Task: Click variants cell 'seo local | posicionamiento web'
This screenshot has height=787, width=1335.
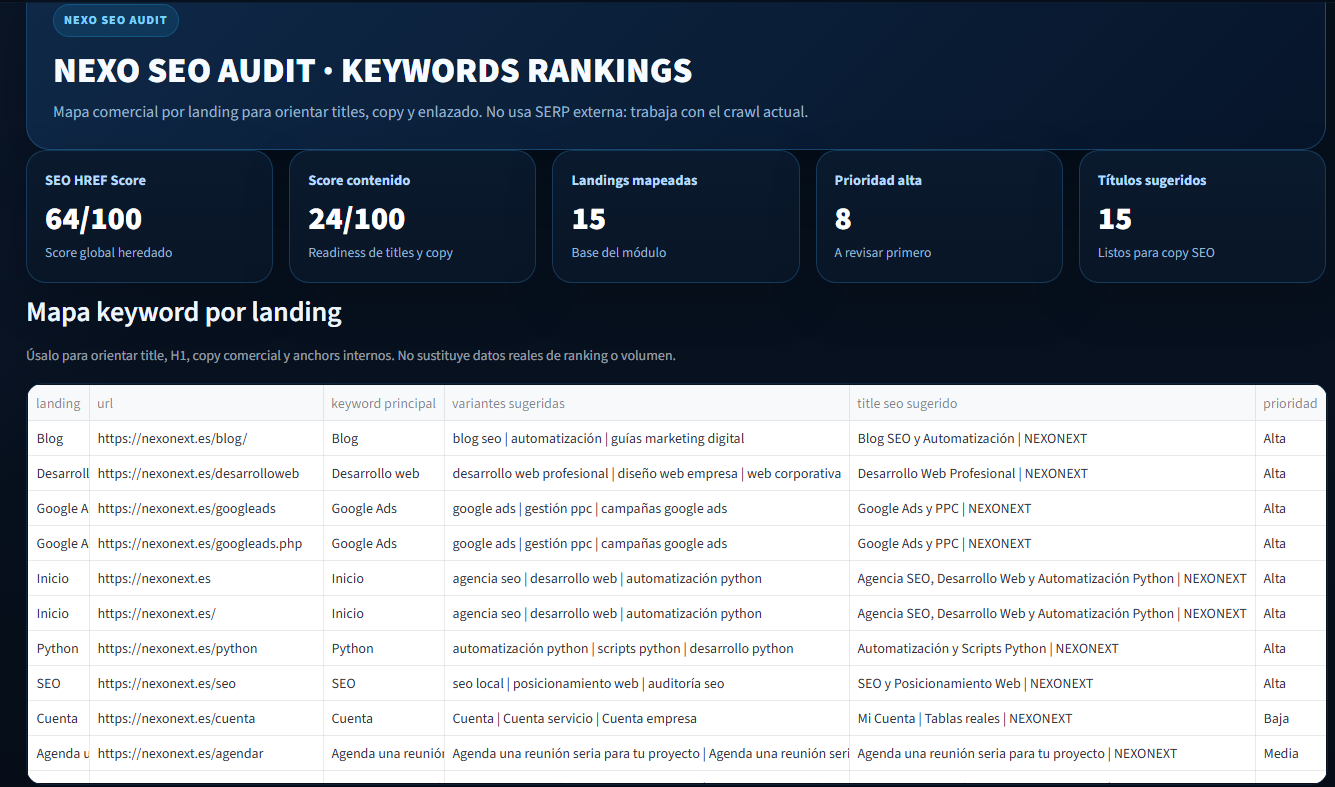Action: tap(647, 683)
